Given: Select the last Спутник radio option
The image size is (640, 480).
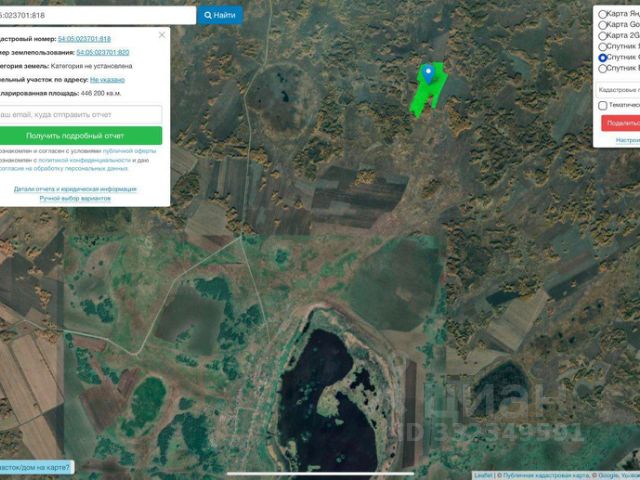Looking at the screenshot, I should [602, 69].
